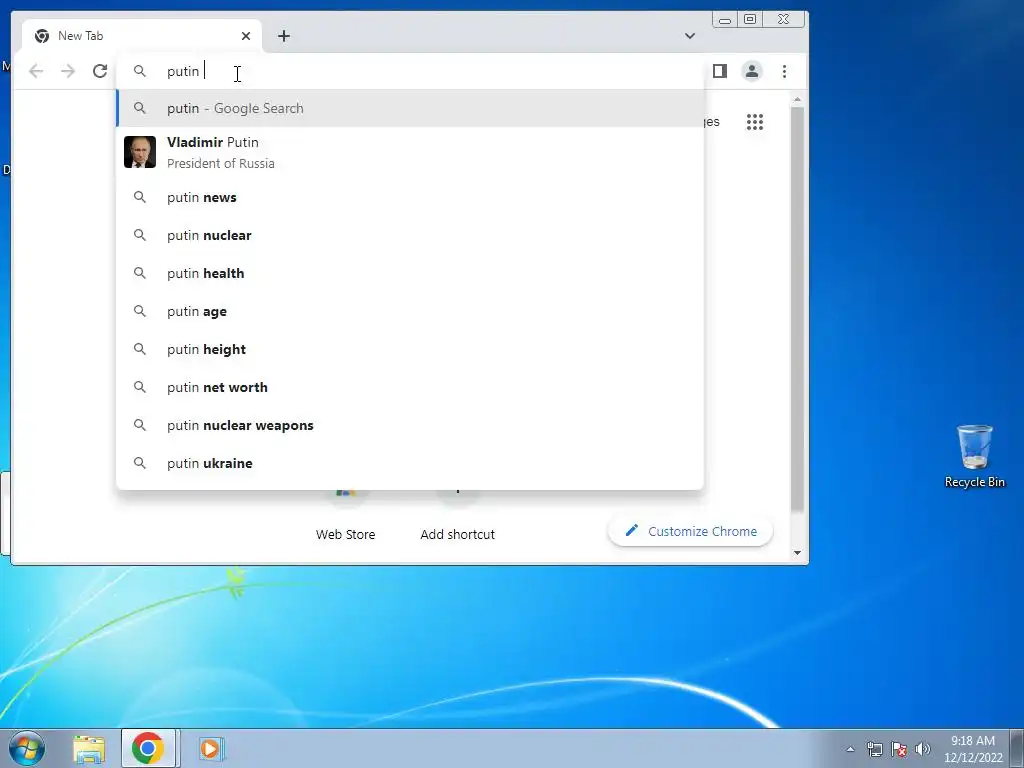Choose the Vladimir Putin entity suggestion

pos(410,152)
